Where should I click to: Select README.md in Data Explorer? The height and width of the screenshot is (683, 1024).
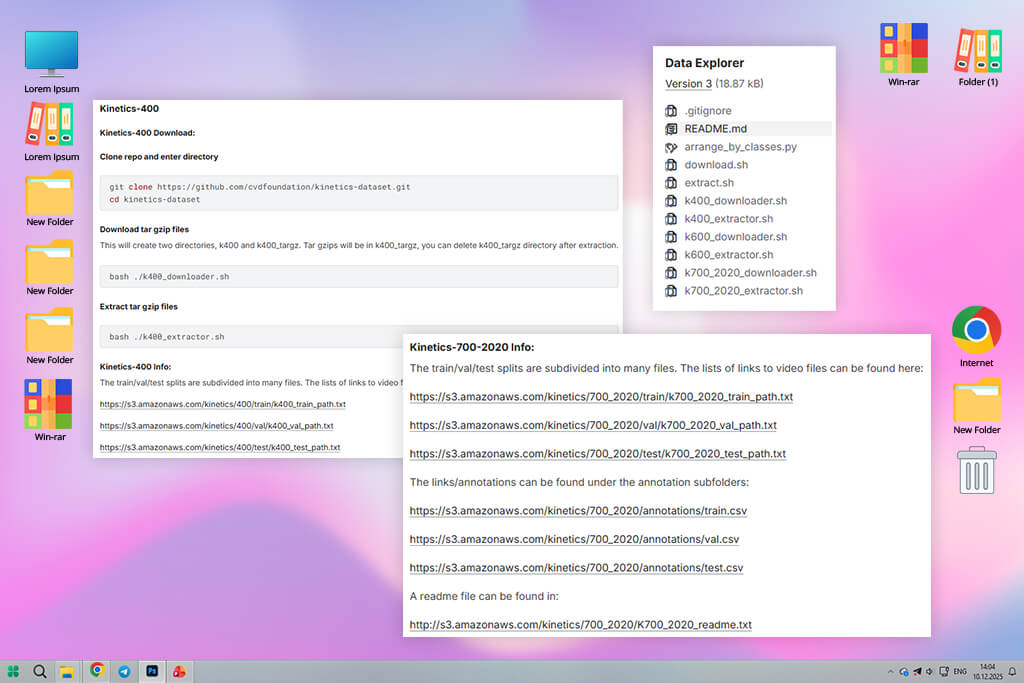[716, 129]
